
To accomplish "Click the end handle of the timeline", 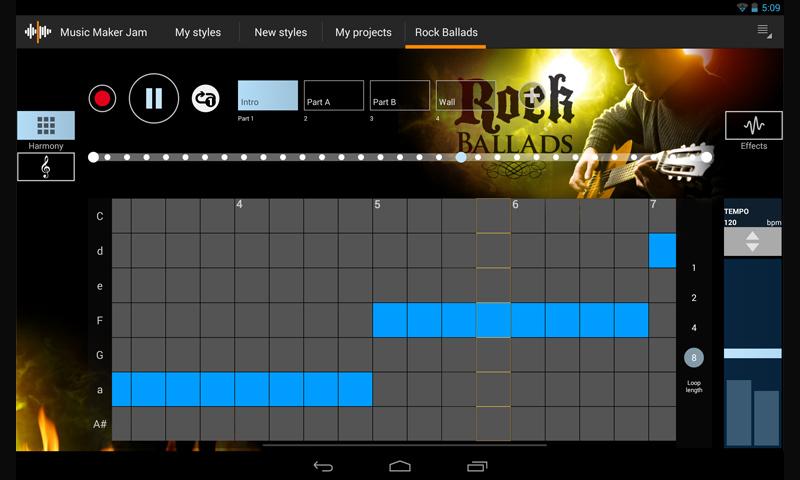I will [x=707, y=157].
